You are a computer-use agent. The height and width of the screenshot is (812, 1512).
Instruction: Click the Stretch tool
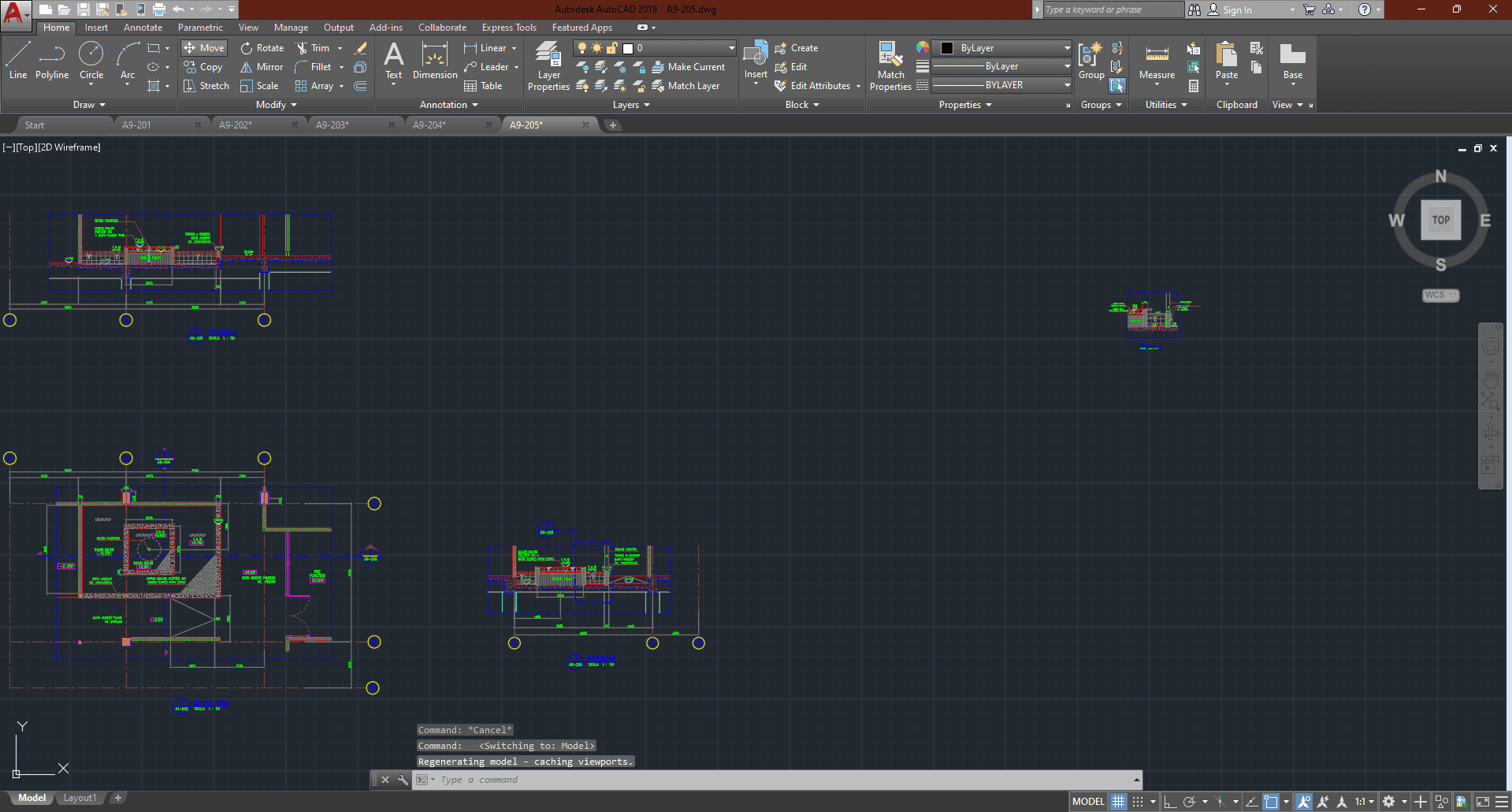click(x=206, y=86)
